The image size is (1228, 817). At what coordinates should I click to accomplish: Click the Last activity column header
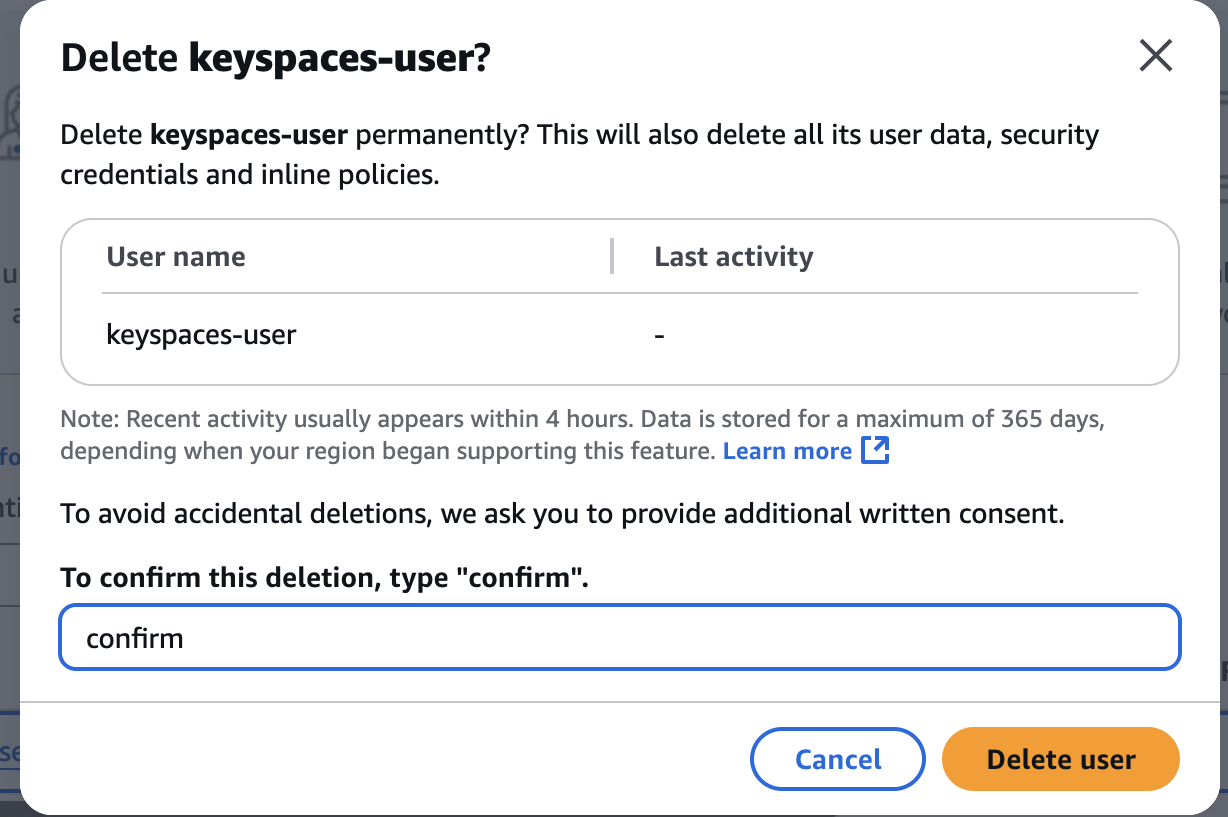click(x=733, y=257)
